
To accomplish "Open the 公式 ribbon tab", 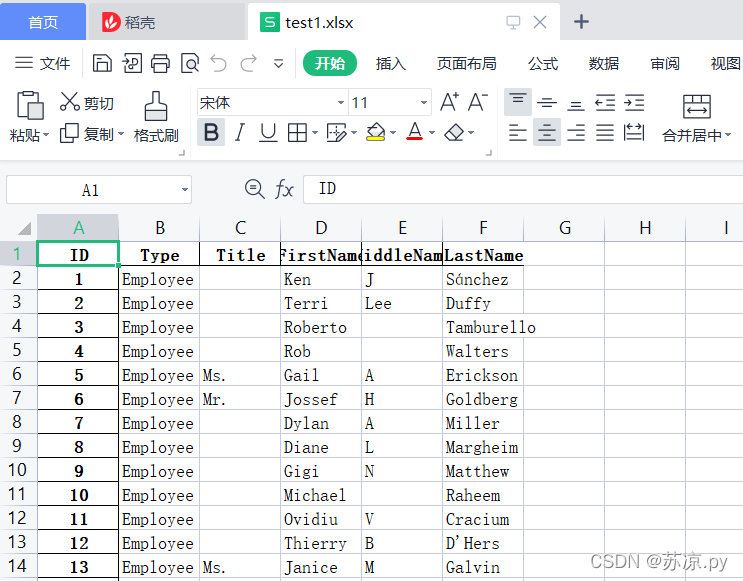I will tap(543, 63).
